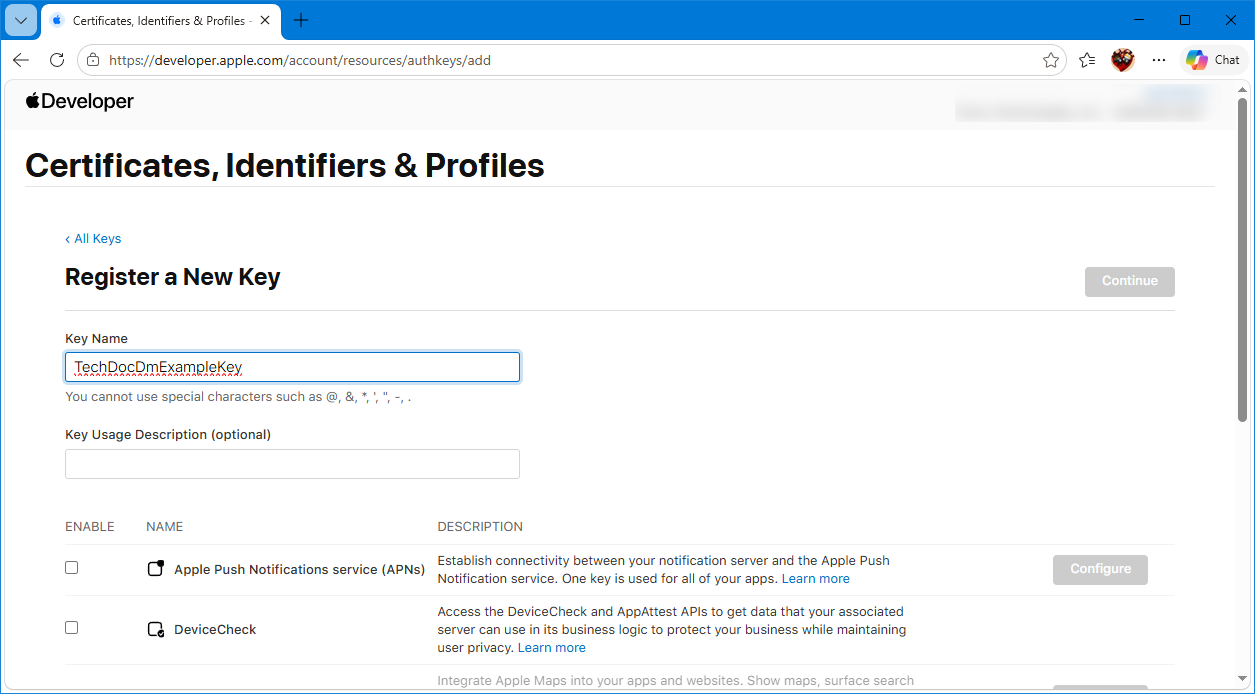The width and height of the screenshot is (1255, 694).
Task: Open Copilot Chat button
Action: [1213, 60]
